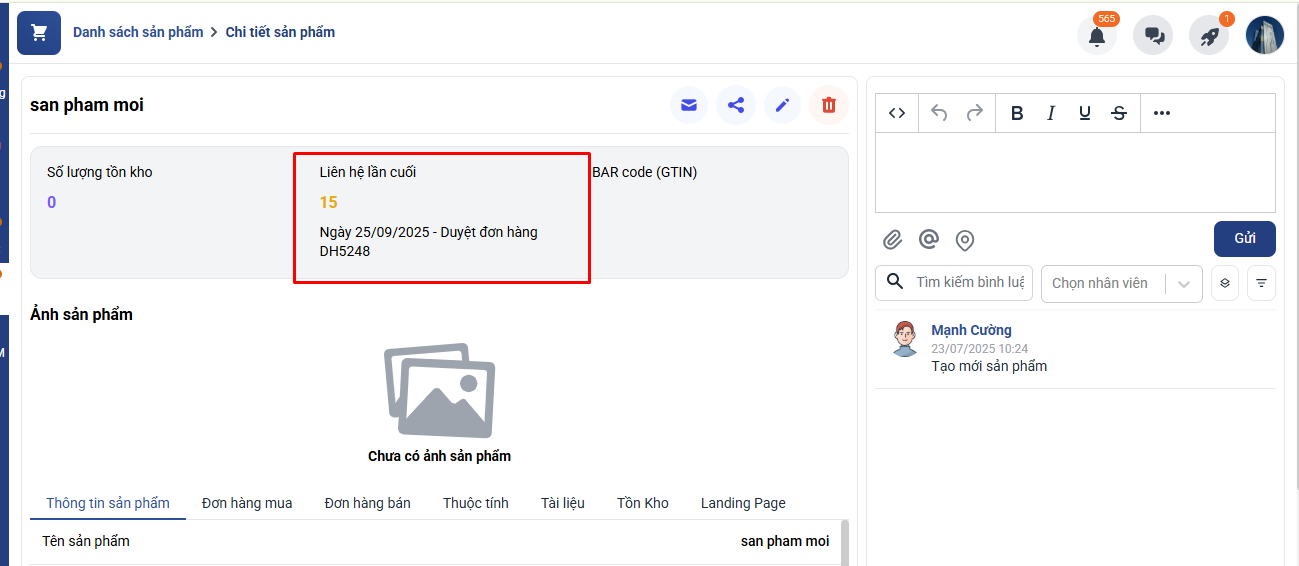Edit product with pencil icon
This screenshot has height=566, width=1299.
(782, 105)
